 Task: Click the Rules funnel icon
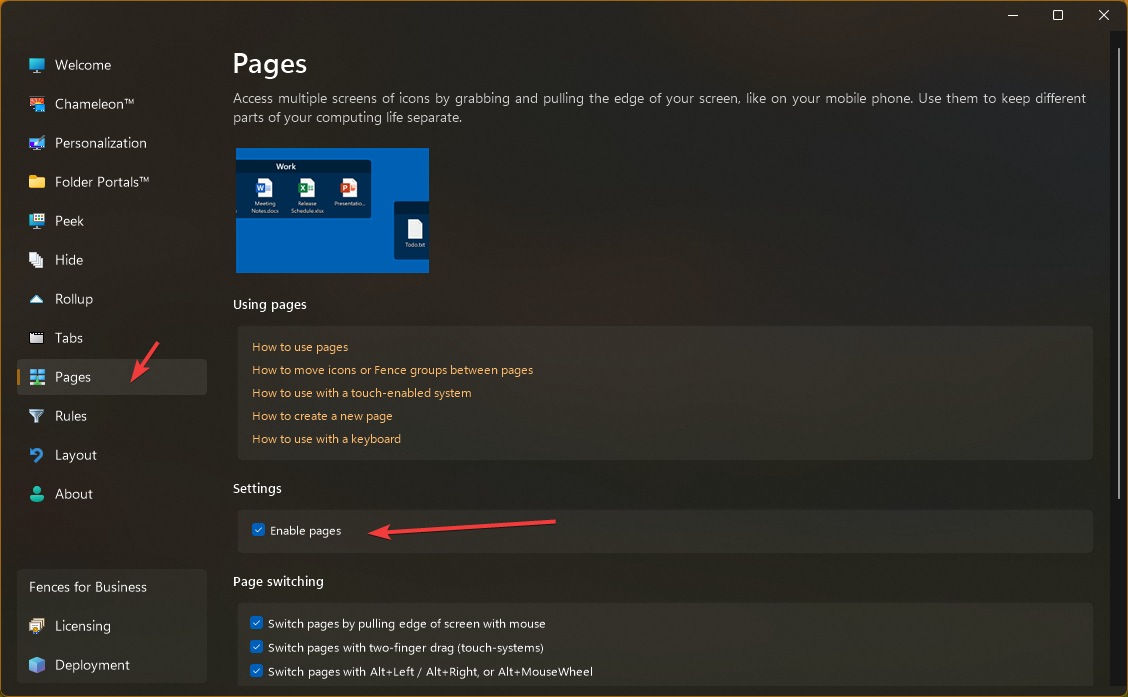37,416
